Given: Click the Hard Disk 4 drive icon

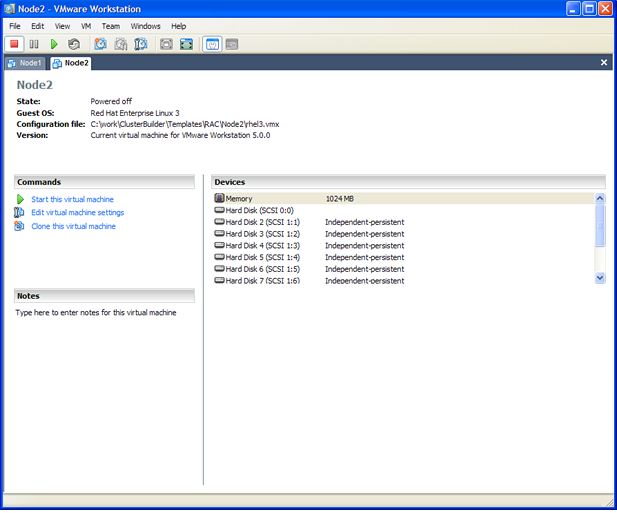Looking at the screenshot, I should tap(219, 245).
